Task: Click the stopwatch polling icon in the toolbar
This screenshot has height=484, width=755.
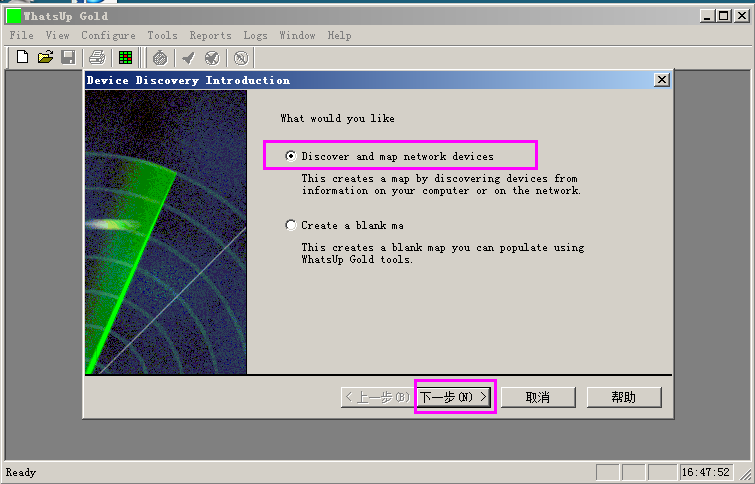Action: 160,58
